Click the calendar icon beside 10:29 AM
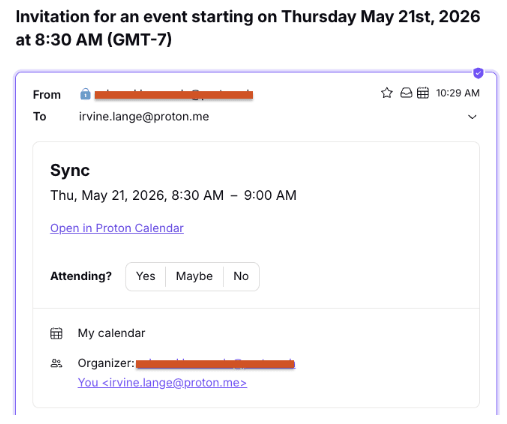 tap(423, 93)
